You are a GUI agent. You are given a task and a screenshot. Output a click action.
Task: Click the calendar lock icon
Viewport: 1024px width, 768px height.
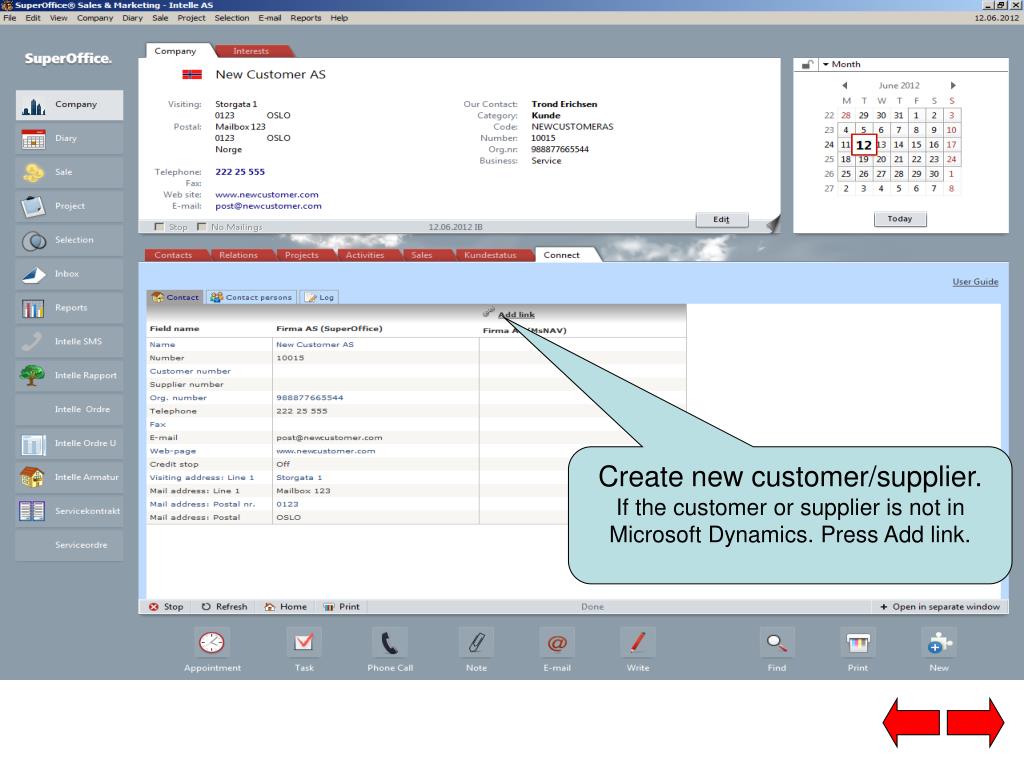coord(807,65)
